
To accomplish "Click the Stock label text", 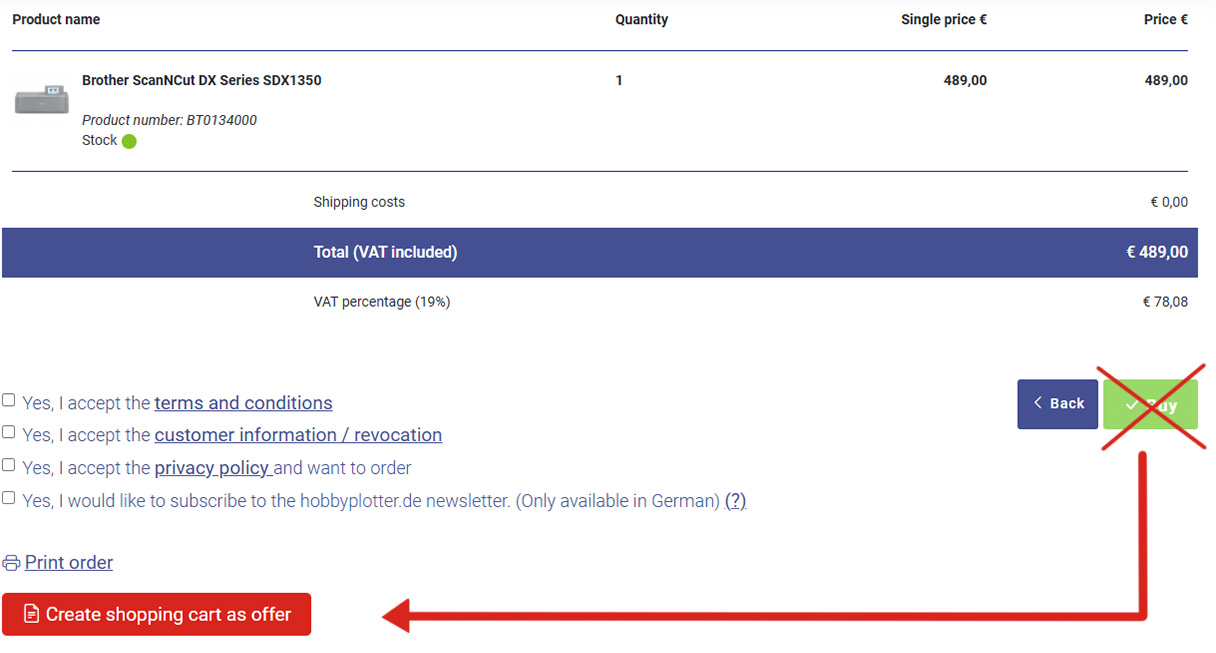I will click(x=99, y=141).
